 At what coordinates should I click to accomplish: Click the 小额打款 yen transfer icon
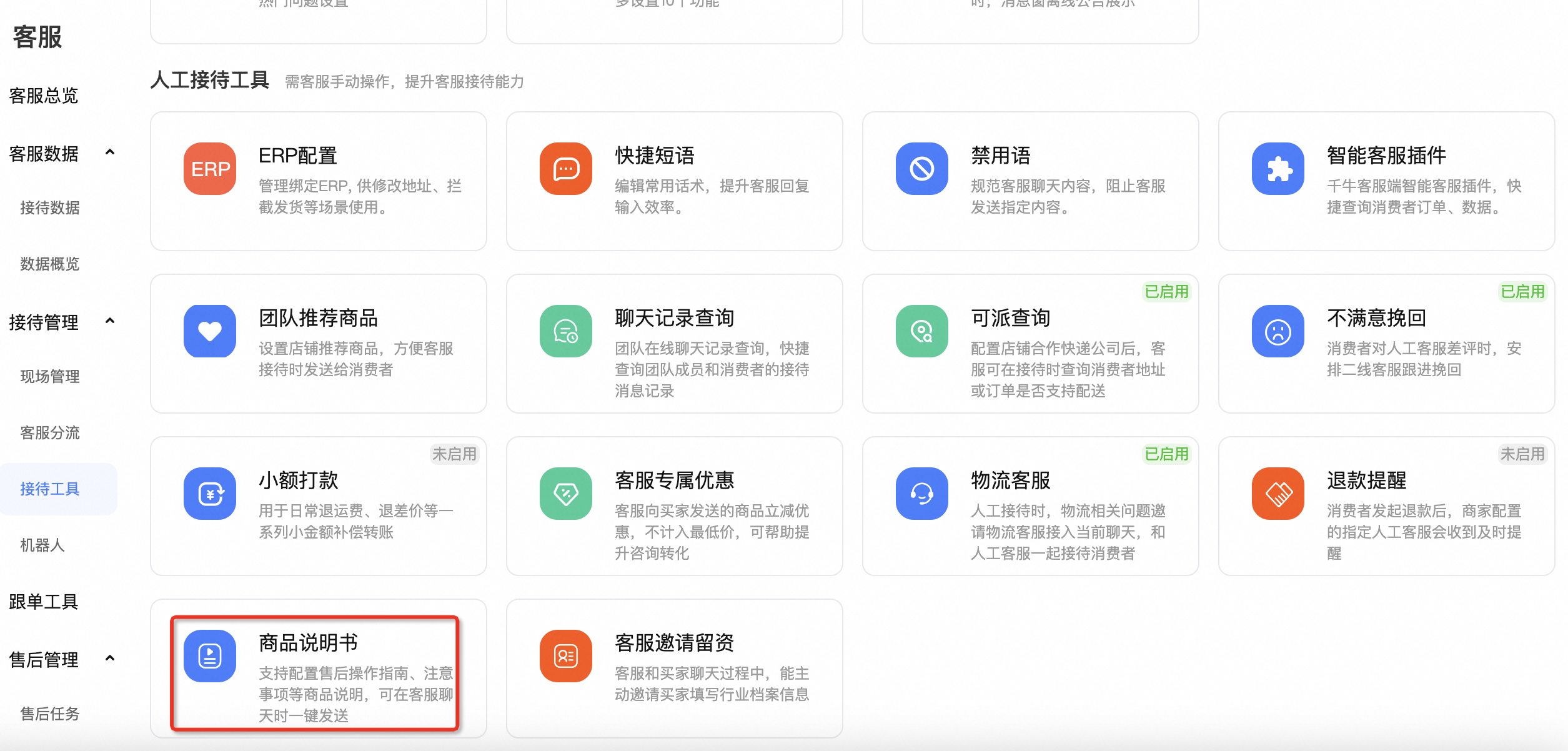[x=210, y=494]
